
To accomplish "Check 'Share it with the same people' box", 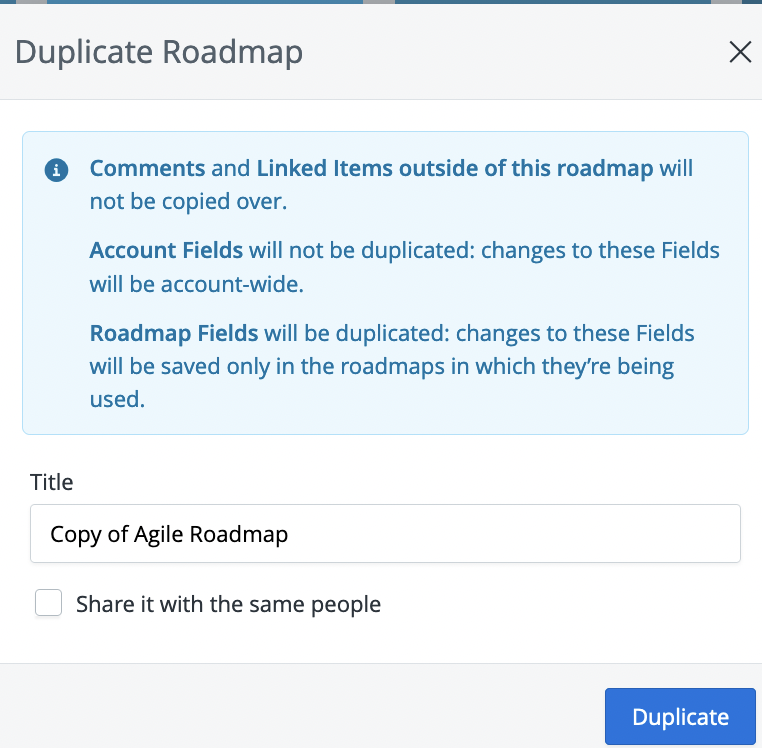I will click(49, 603).
